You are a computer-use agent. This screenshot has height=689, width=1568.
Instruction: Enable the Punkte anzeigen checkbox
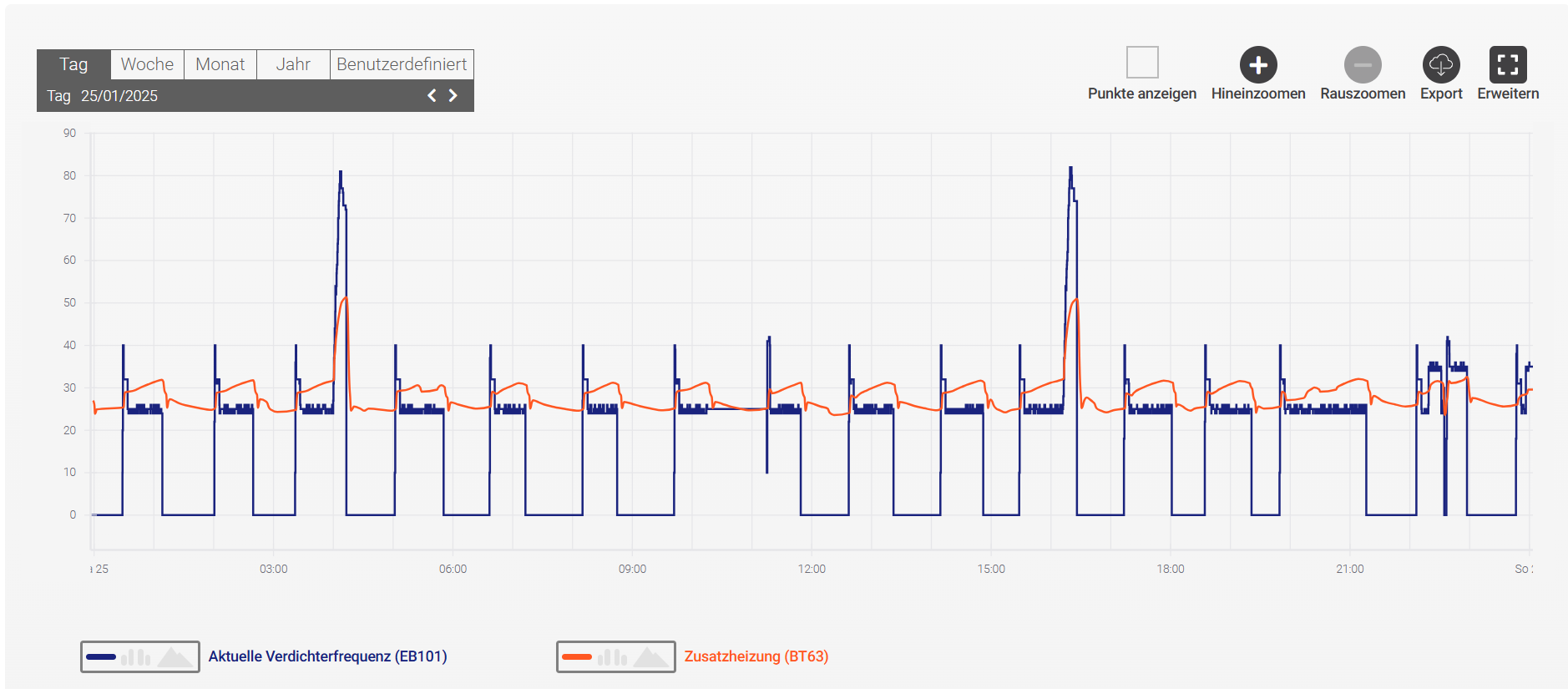click(1141, 63)
